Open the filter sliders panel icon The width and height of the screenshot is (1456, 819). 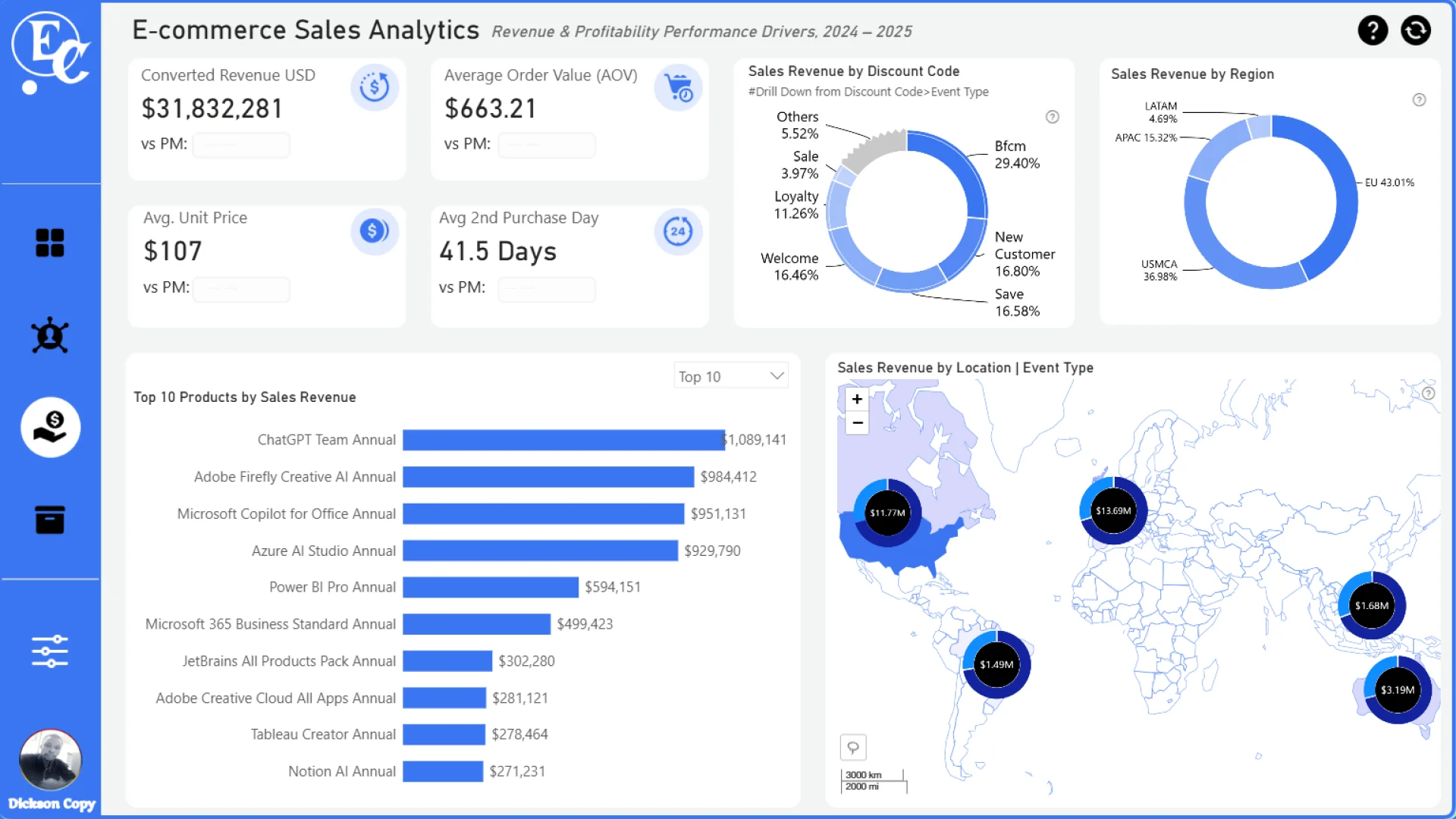[50, 651]
